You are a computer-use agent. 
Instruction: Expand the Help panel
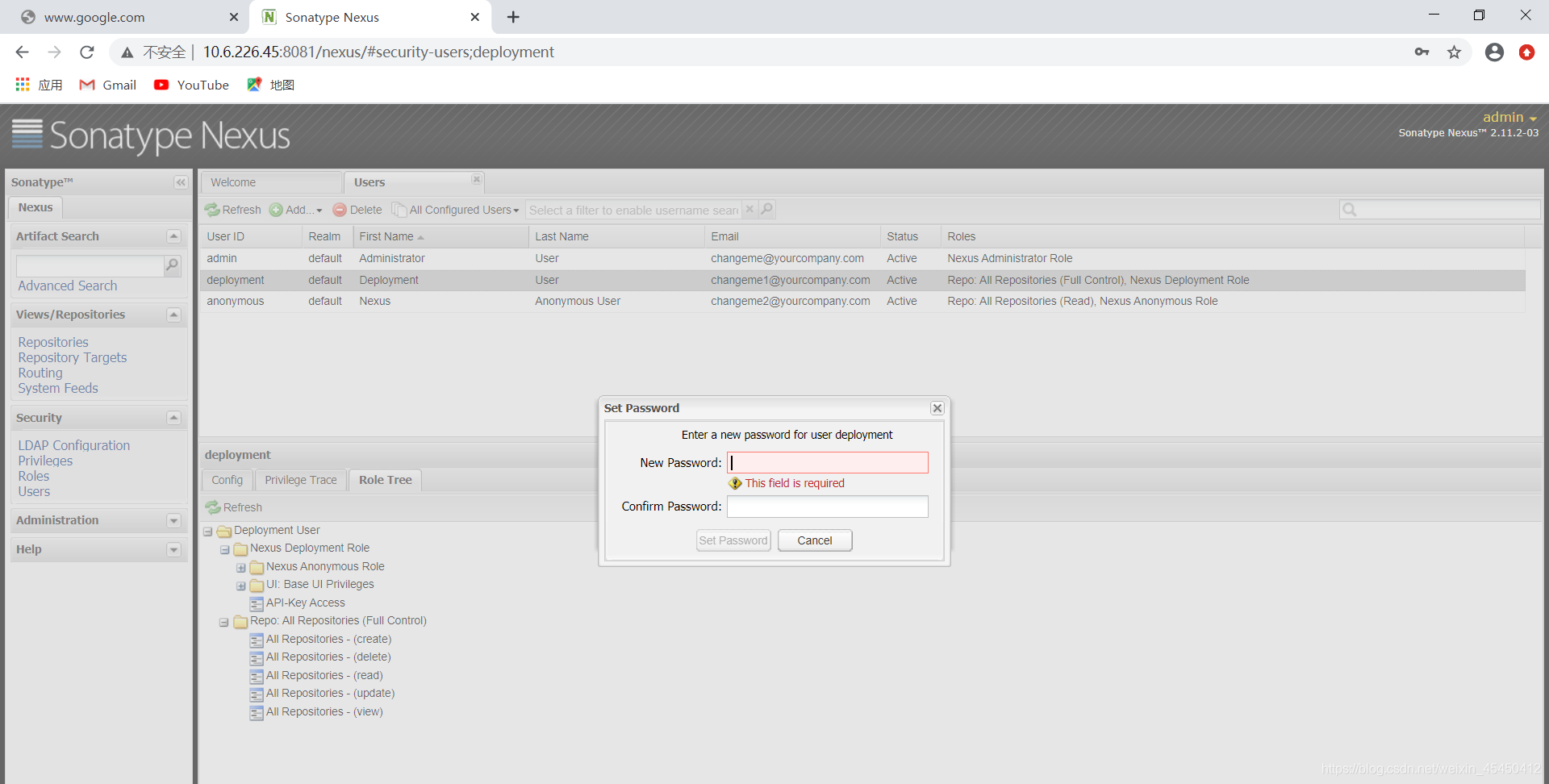coord(173,550)
